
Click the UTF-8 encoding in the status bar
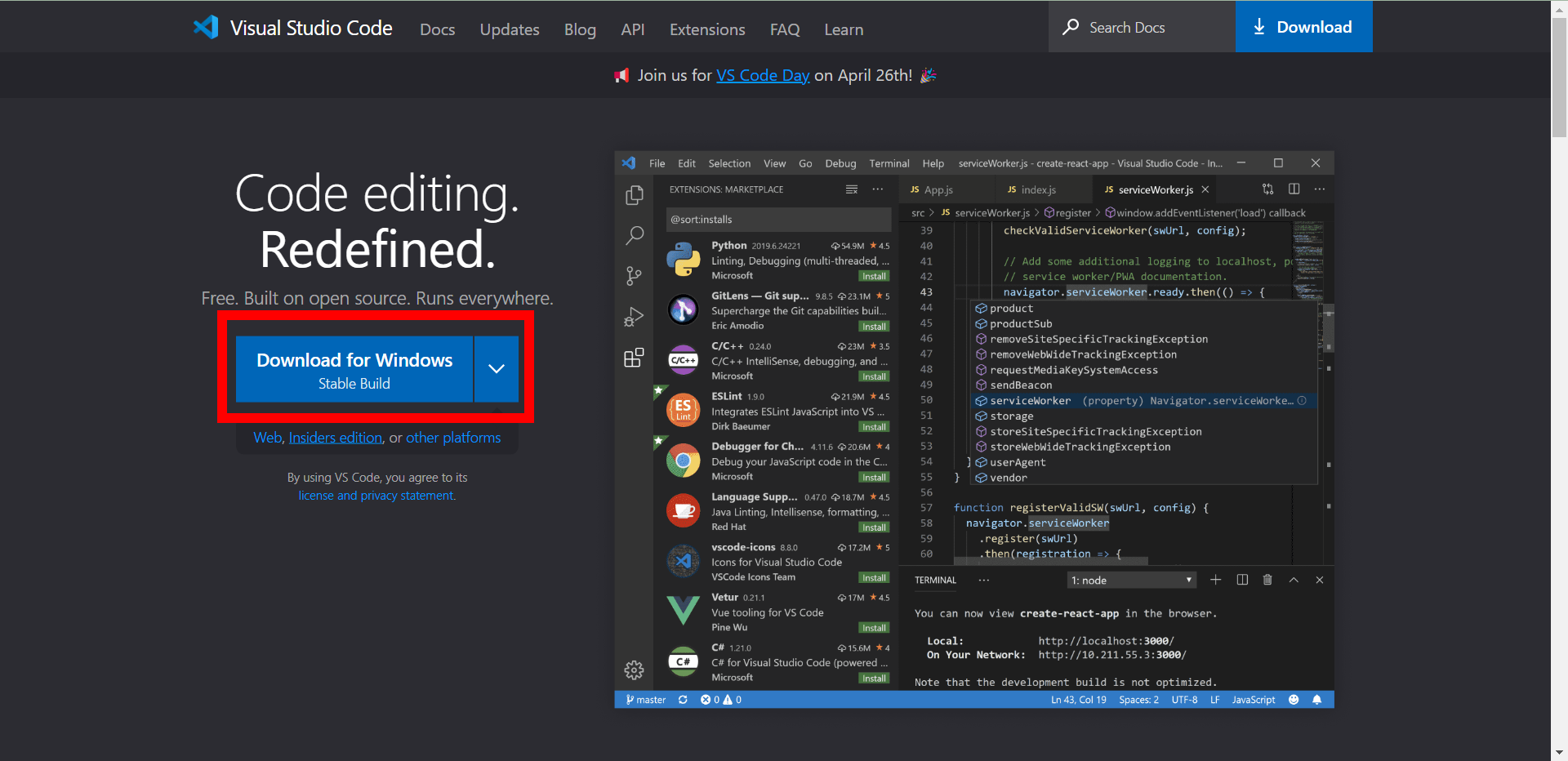pos(1184,700)
